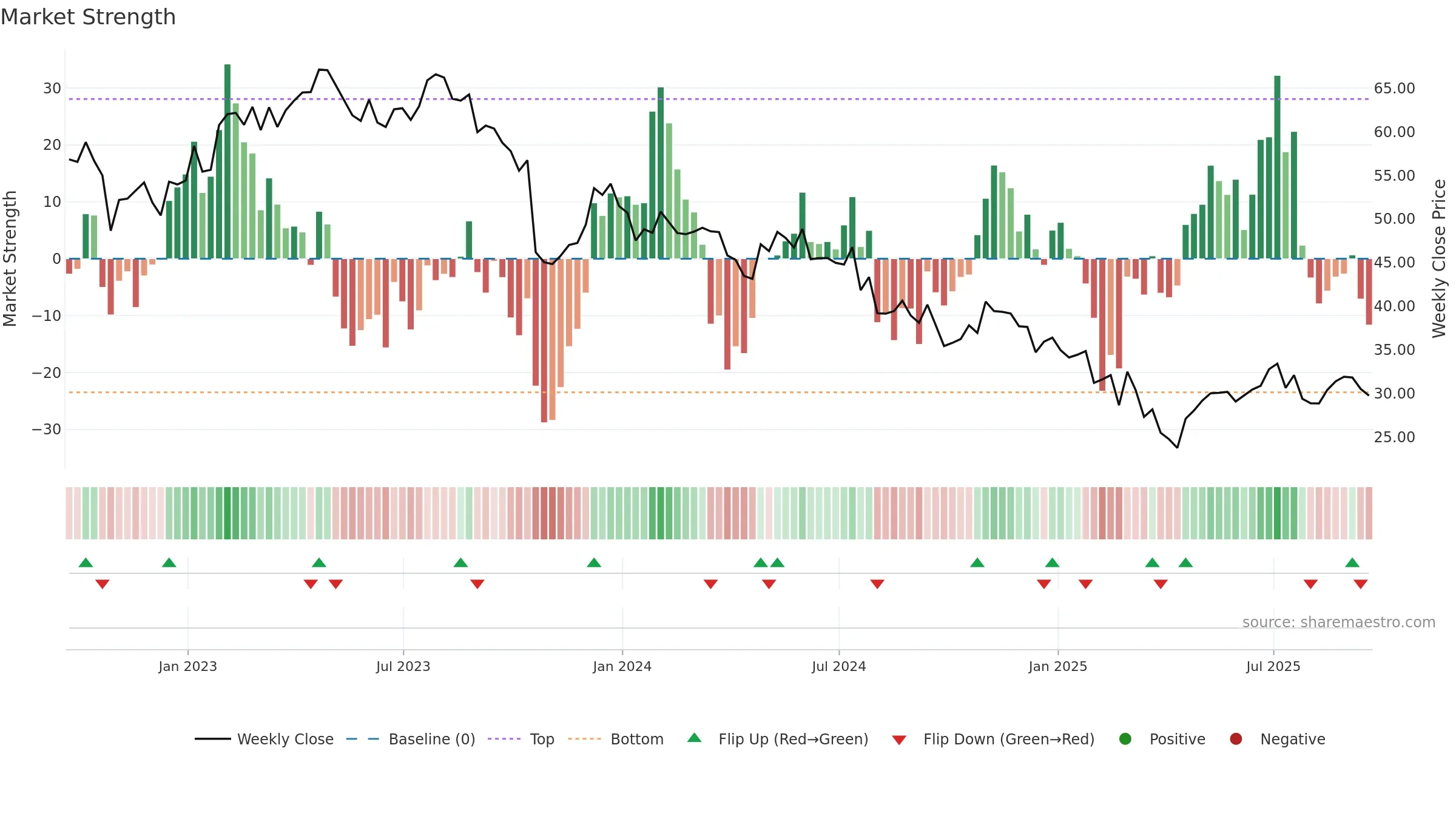
Task: Click the orange dotted Bottom legend sample
Action: coord(585,739)
